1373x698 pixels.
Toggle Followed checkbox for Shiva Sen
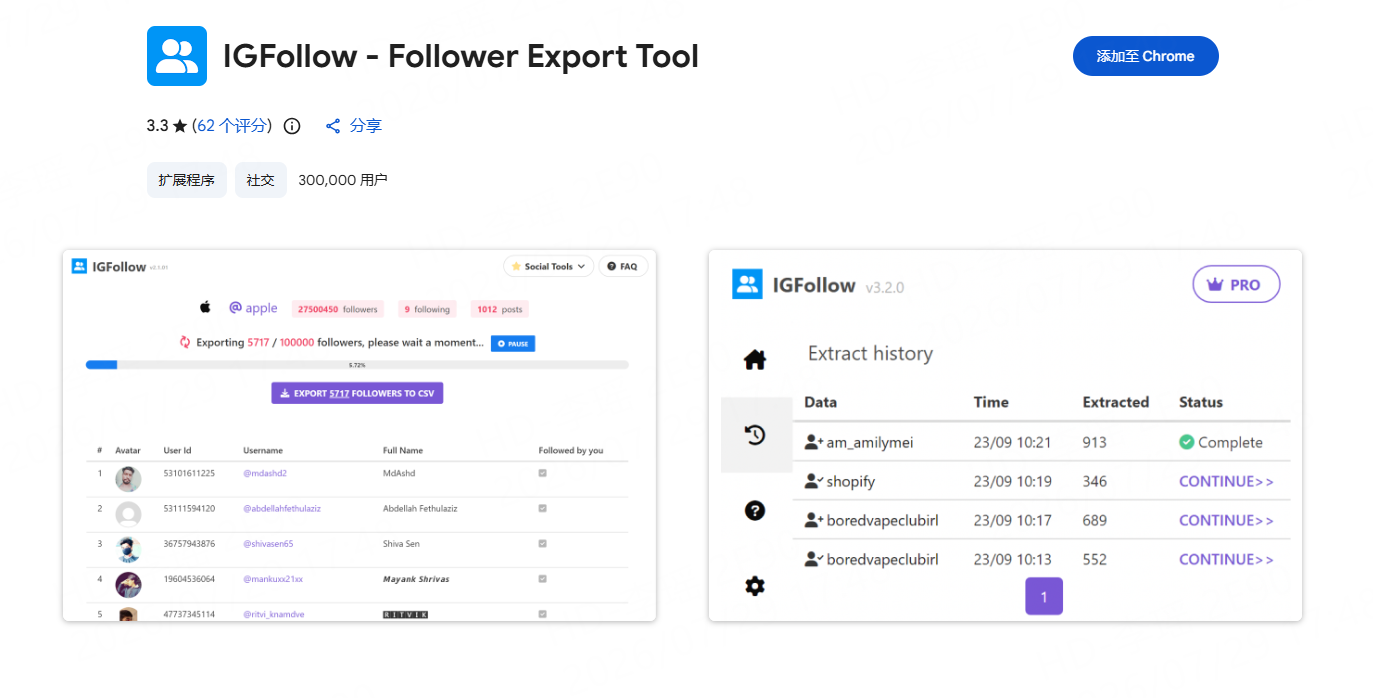tap(543, 543)
